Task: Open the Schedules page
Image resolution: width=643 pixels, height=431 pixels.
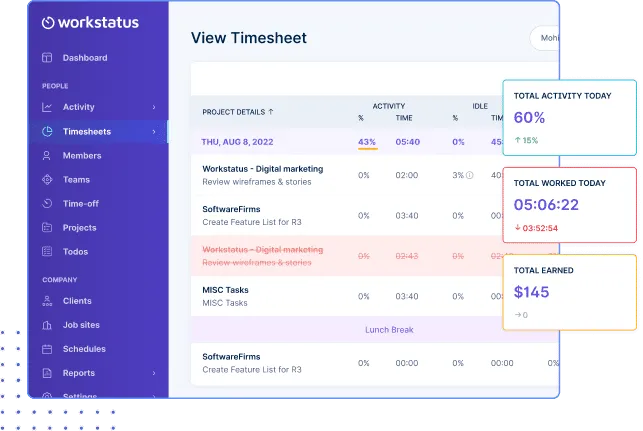Action: 84,349
